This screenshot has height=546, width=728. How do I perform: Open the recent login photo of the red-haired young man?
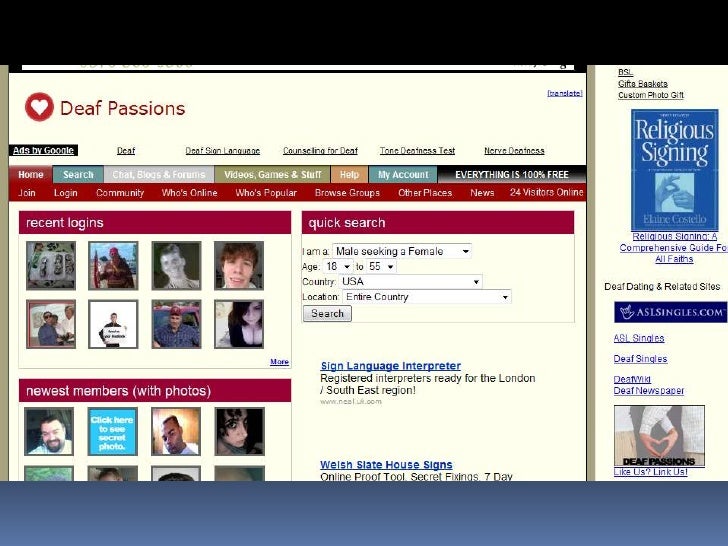point(239,266)
